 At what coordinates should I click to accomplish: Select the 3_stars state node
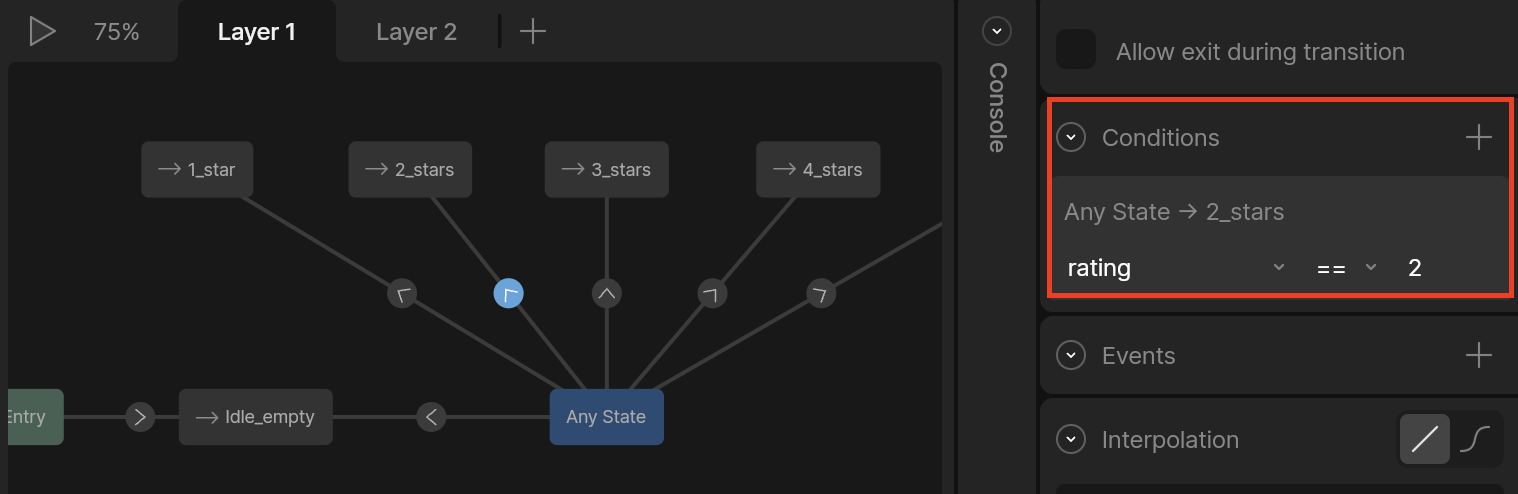tap(606, 169)
